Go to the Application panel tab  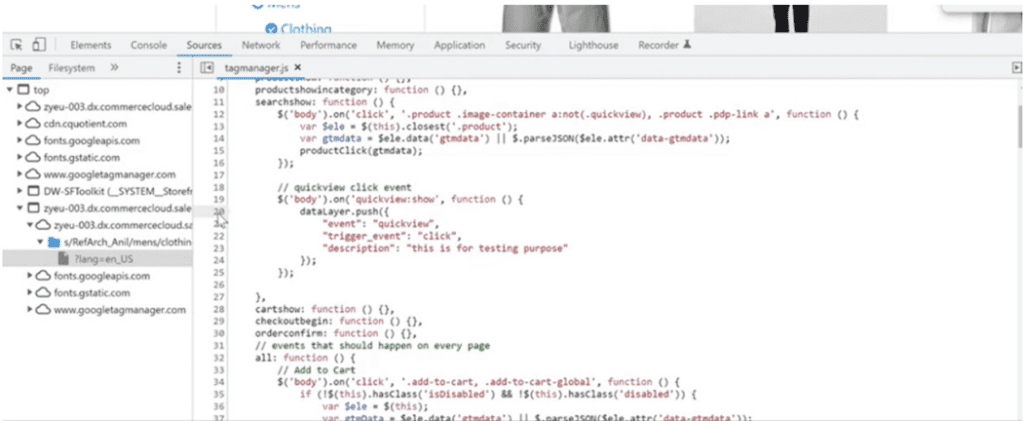click(x=459, y=45)
